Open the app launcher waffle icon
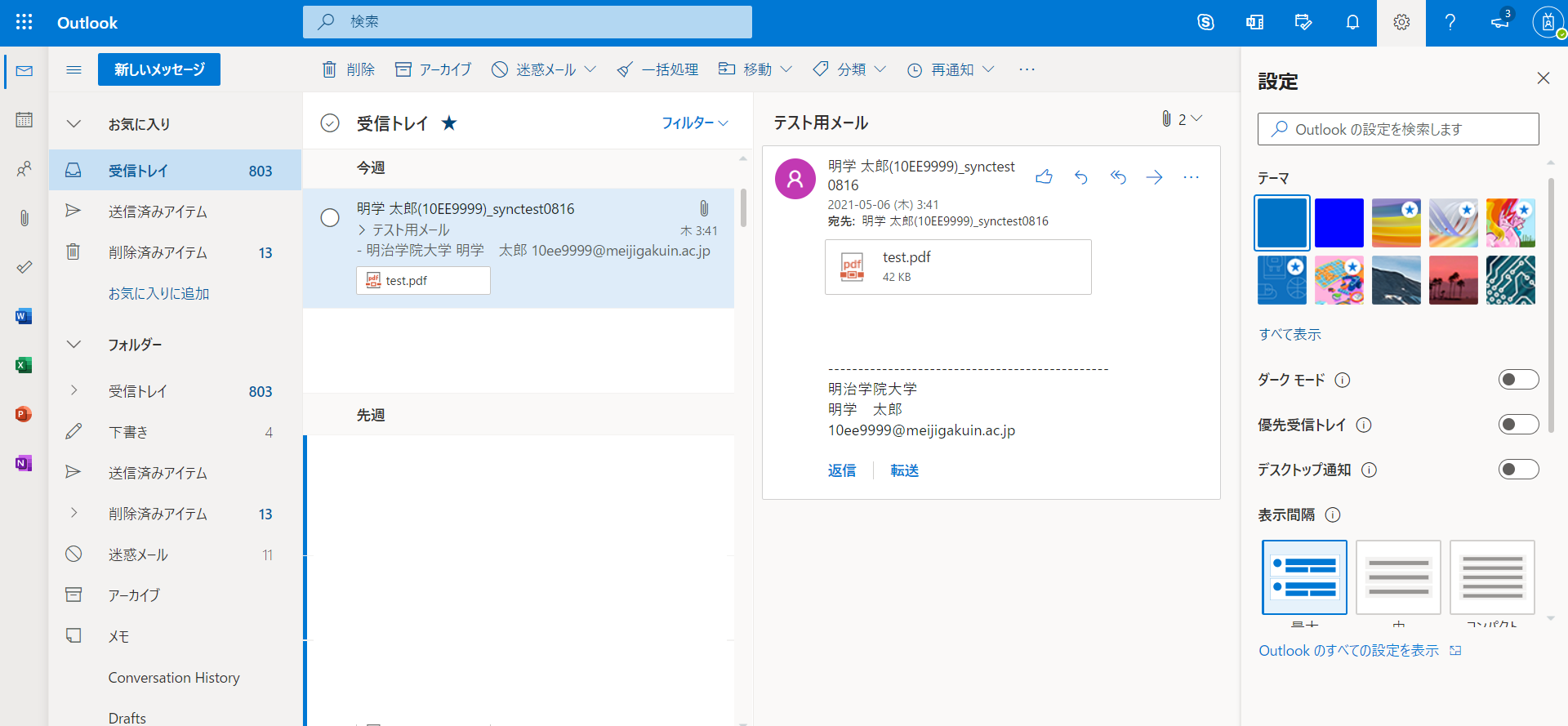This screenshot has width=1568, height=726. click(x=24, y=22)
